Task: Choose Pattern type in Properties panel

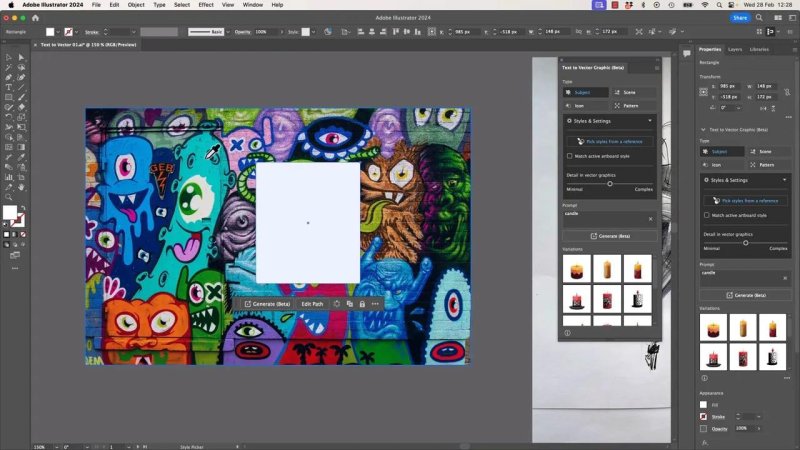Action: [x=770, y=165]
